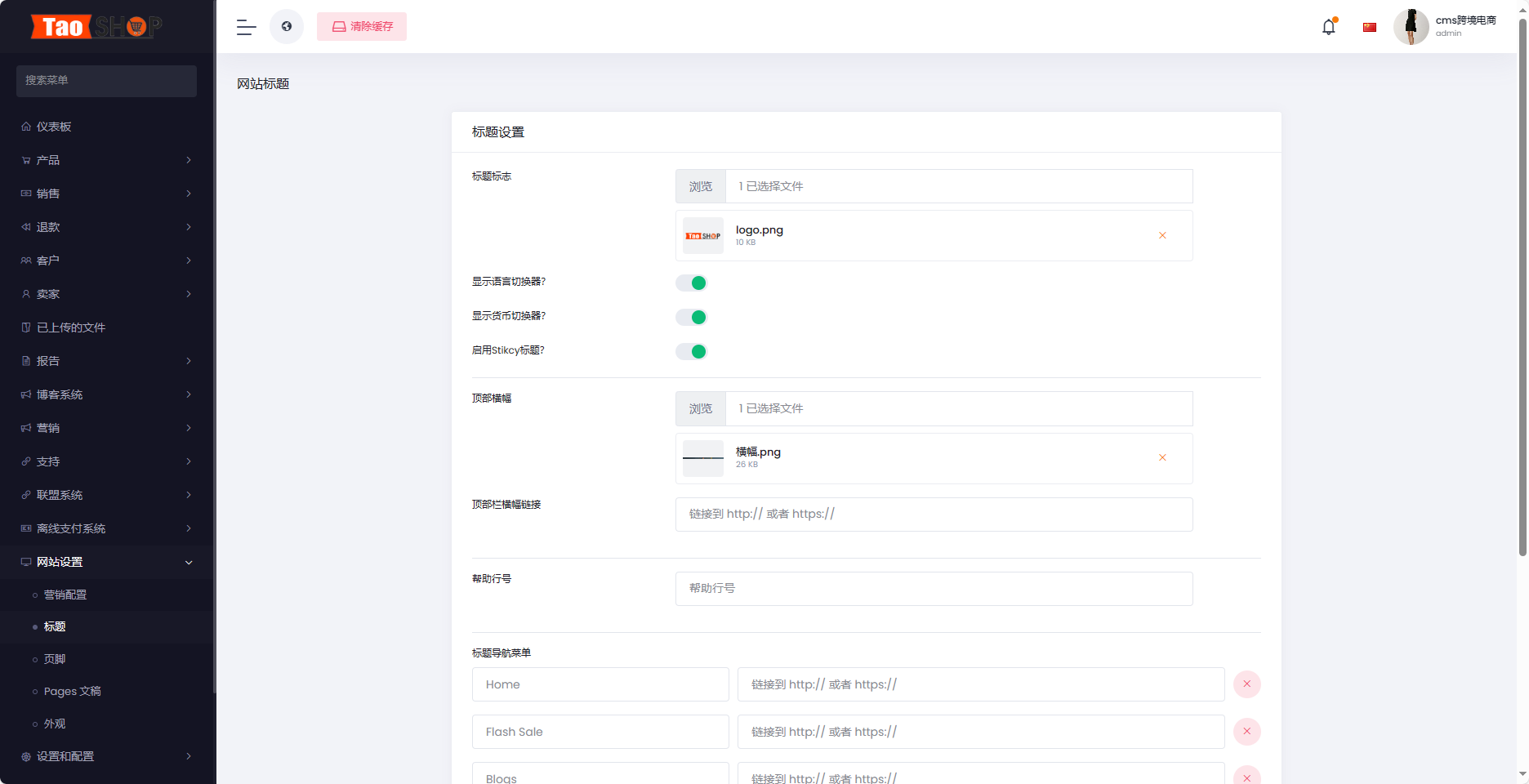The image size is (1529, 784).
Task: Click the 清除缓存 button
Action: click(362, 27)
